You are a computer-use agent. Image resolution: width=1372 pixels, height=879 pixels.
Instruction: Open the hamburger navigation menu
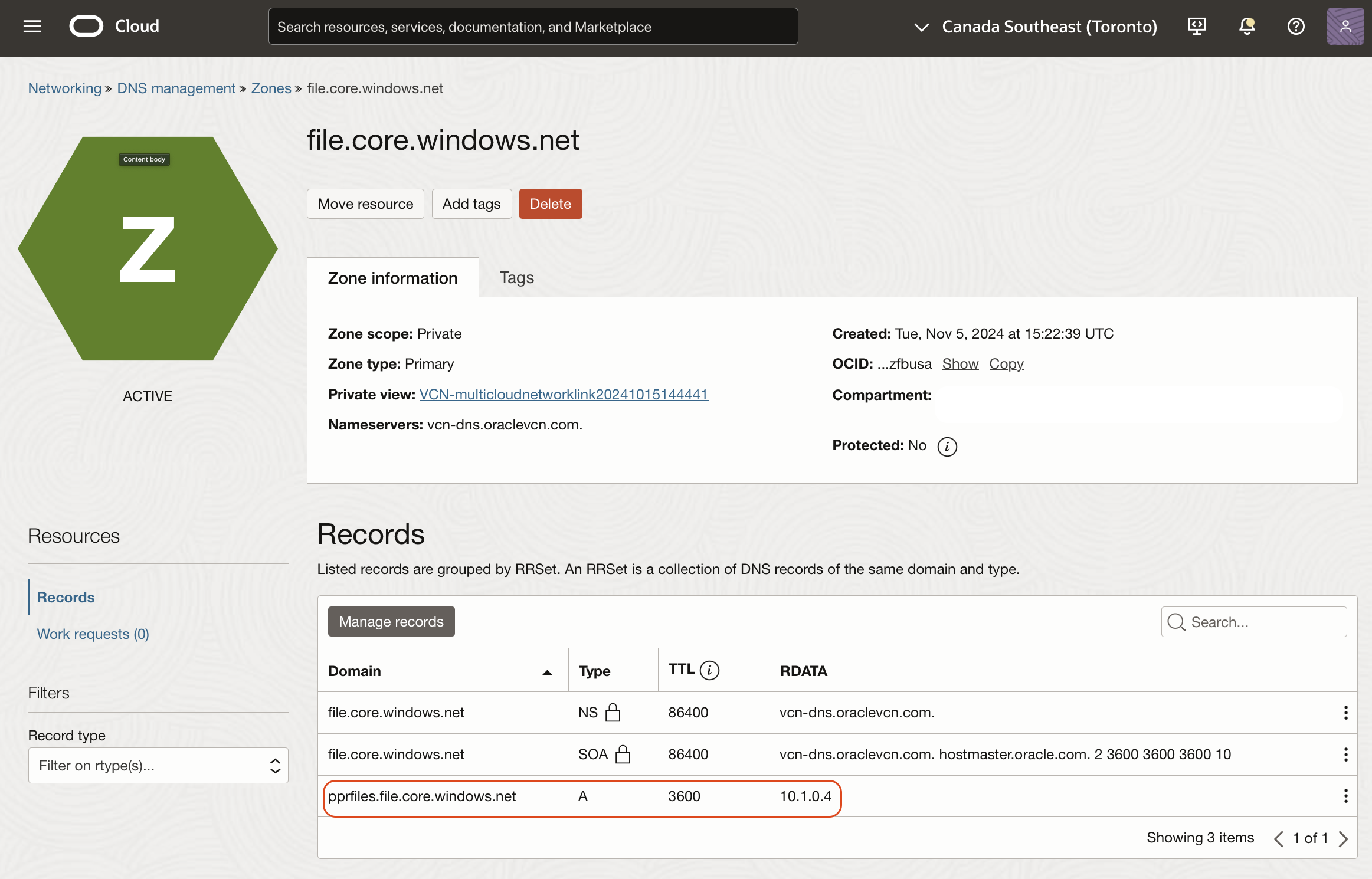coord(32,27)
